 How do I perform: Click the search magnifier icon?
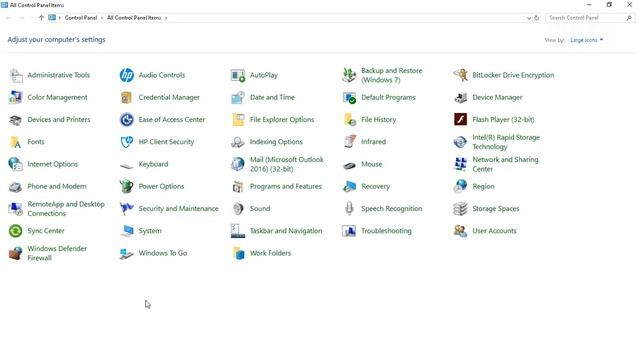click(629, 18)
